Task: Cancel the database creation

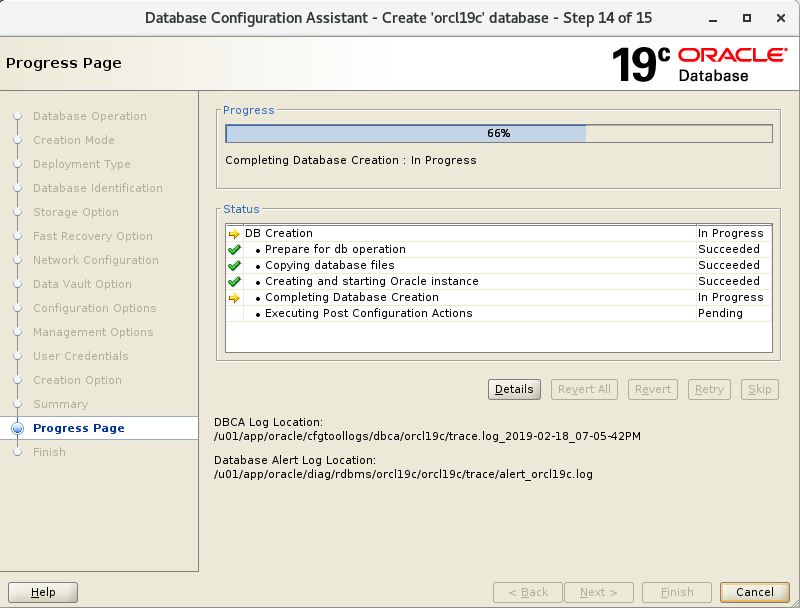Action: click(x=755, y=592)
